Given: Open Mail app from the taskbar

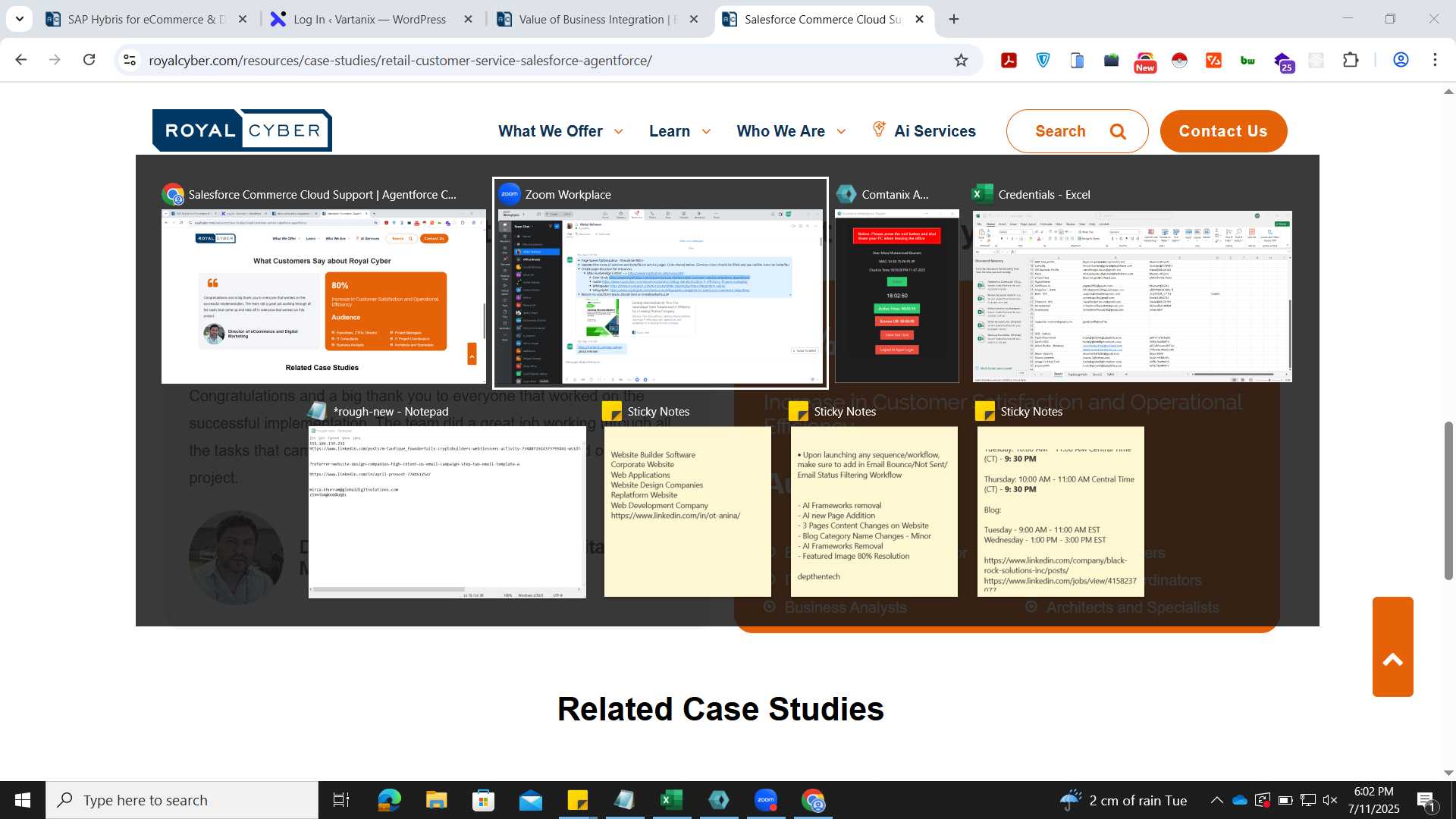Looking at the screenshot, I should (x=530, y=800).
